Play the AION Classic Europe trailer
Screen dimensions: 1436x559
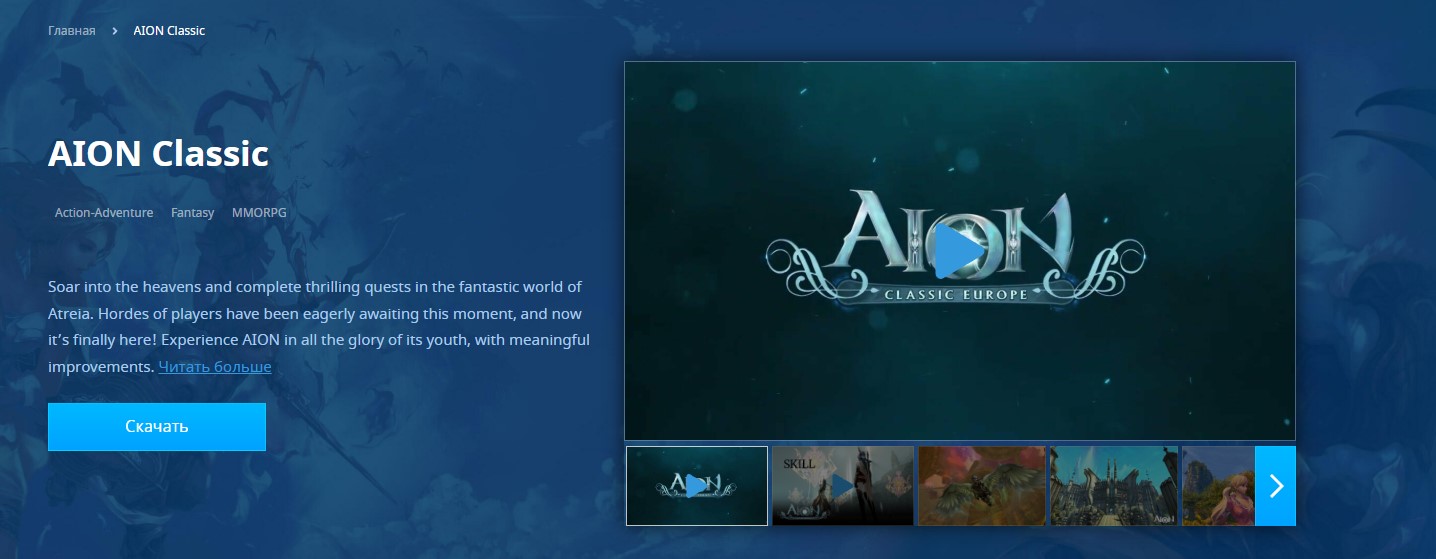click(958, 251)
